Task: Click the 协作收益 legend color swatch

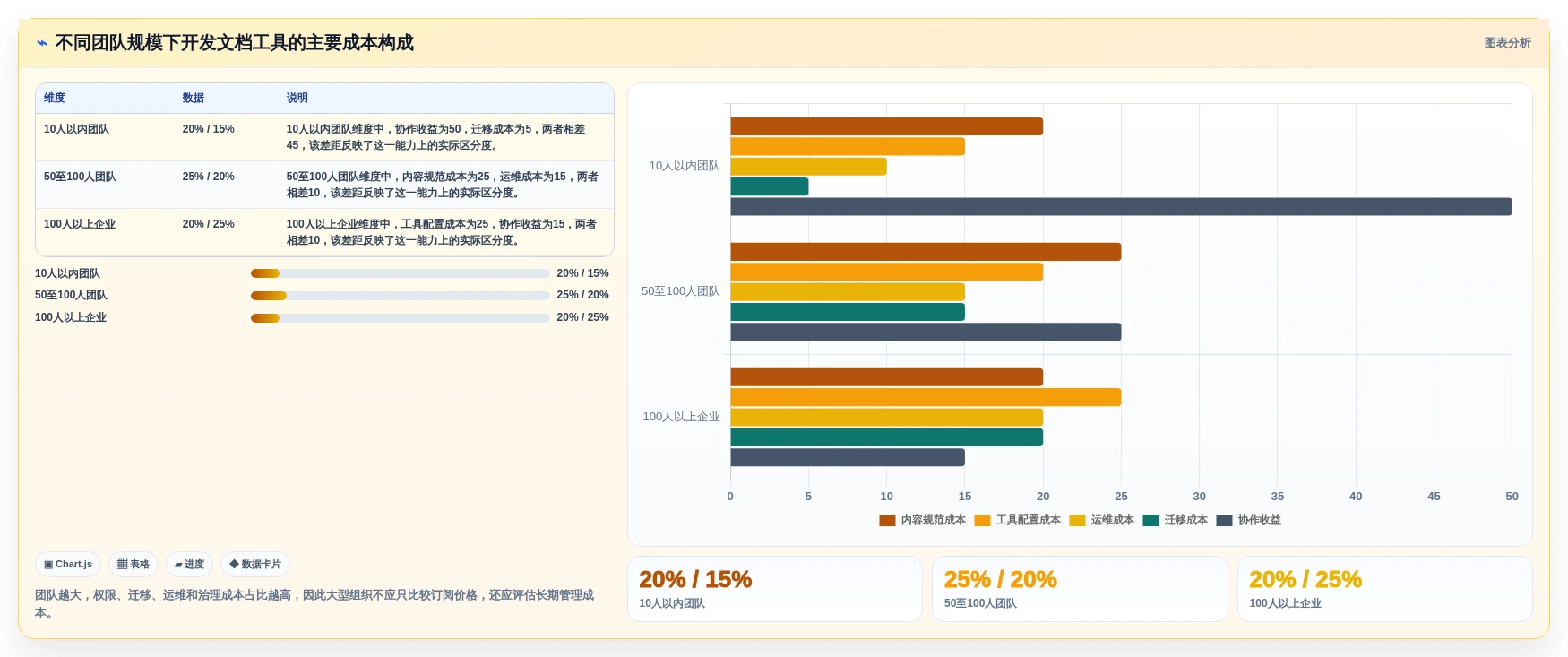Action: coord(1224,521)
